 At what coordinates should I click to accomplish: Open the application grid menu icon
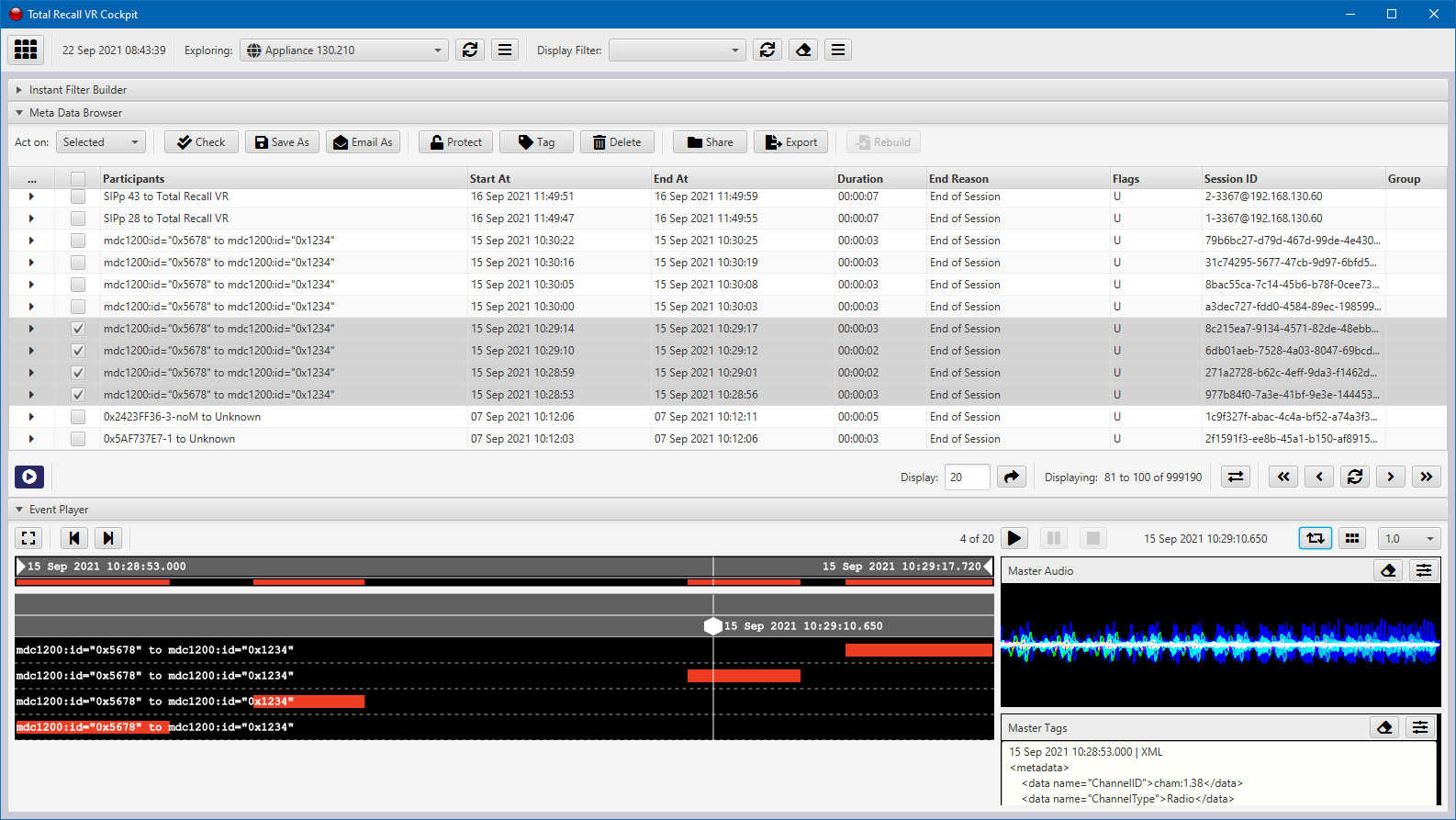pos(26,50)
